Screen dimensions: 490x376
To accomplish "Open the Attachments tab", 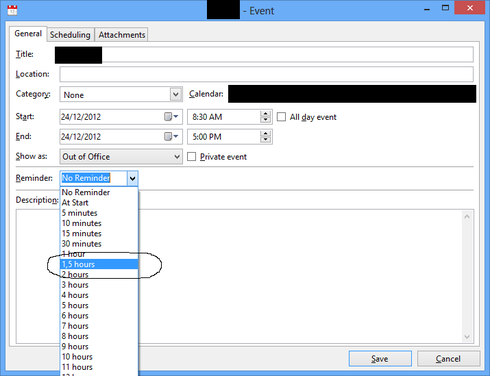I will point(122,35).
